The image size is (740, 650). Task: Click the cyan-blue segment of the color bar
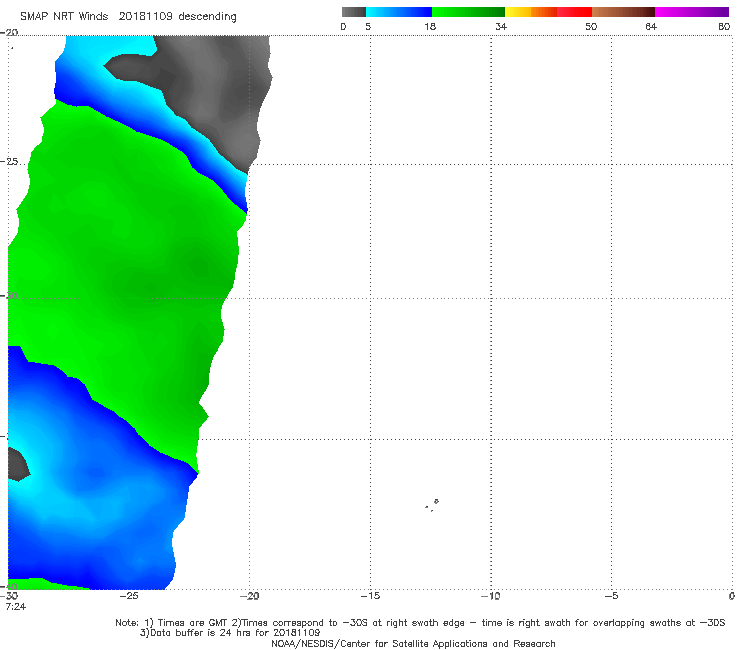pos(399,12)
